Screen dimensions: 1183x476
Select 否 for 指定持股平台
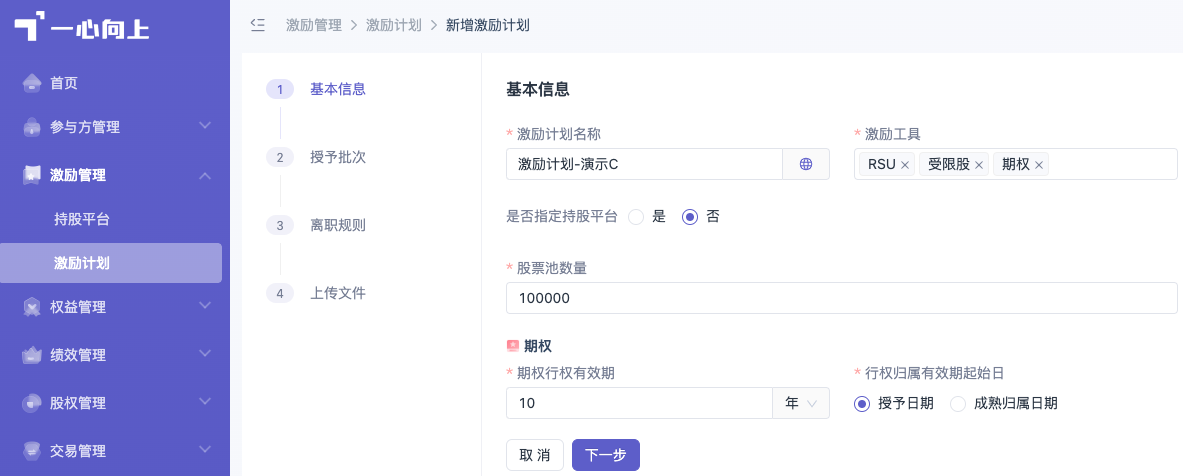(690, 217)
